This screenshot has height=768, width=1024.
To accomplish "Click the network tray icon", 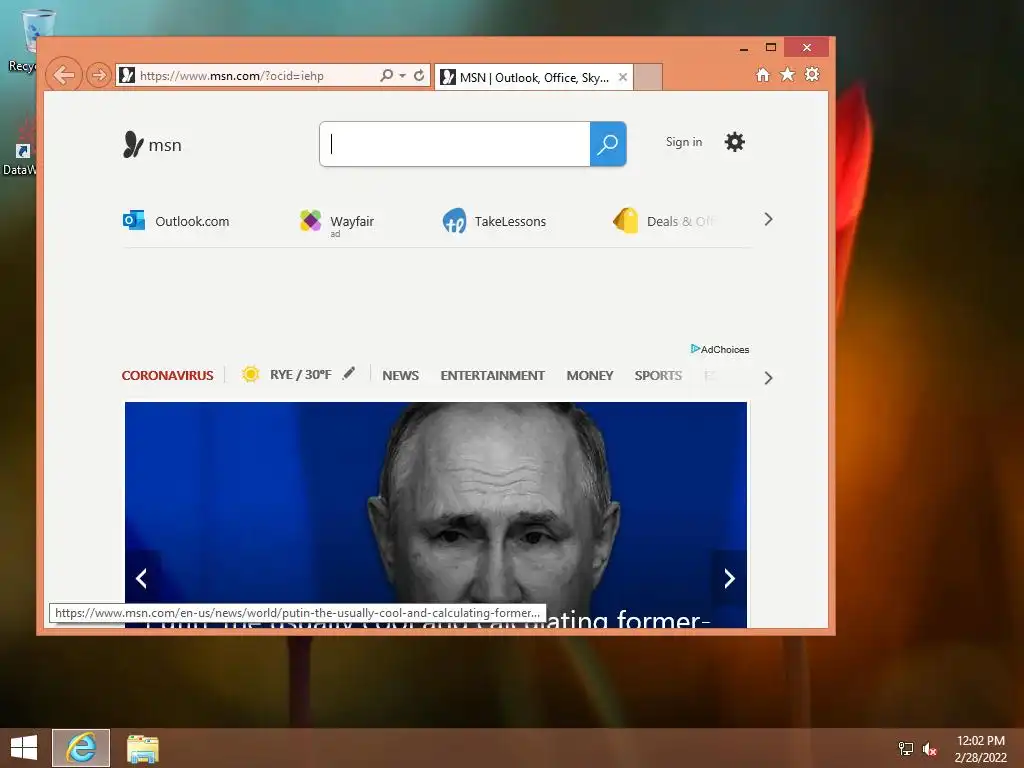I will (x=906, y=749).
